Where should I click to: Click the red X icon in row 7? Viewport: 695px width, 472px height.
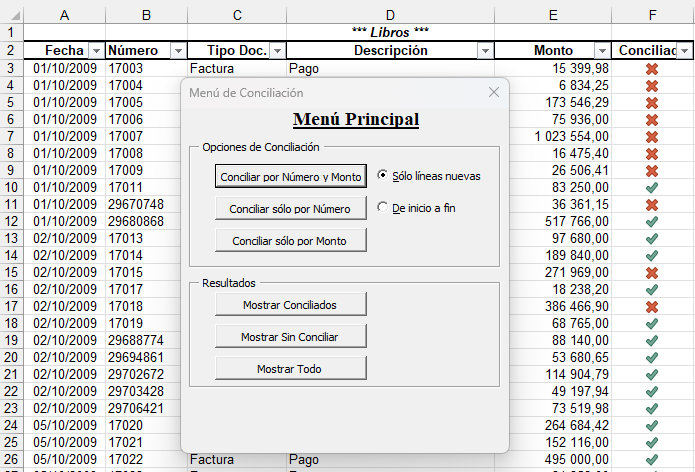click(x=652, y=137)
